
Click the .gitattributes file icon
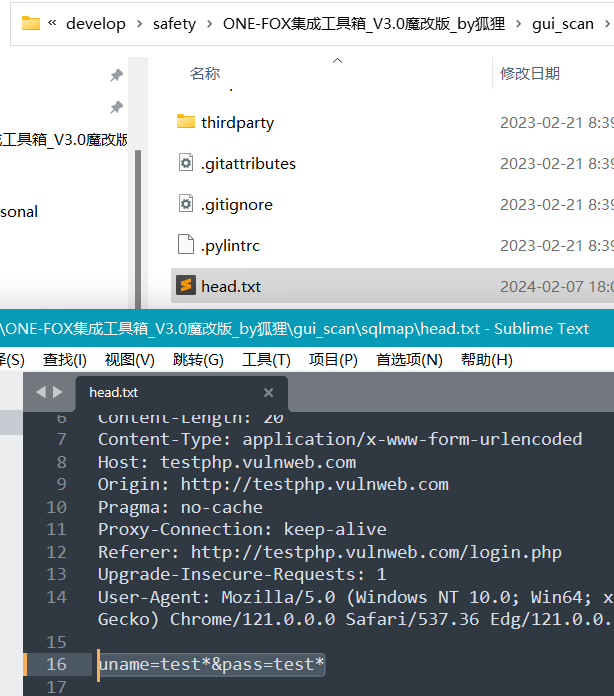pos(186,162)
